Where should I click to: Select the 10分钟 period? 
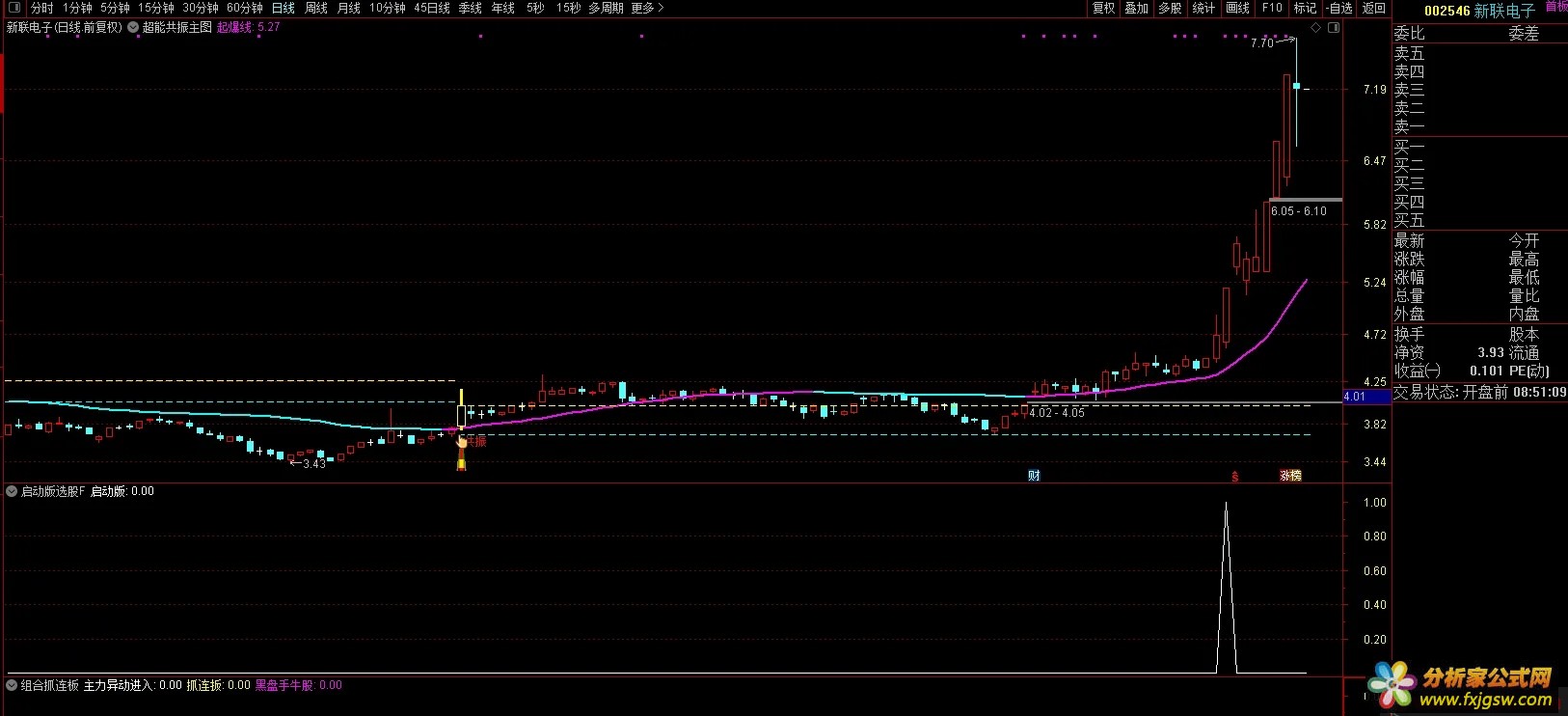coord(387,8)
